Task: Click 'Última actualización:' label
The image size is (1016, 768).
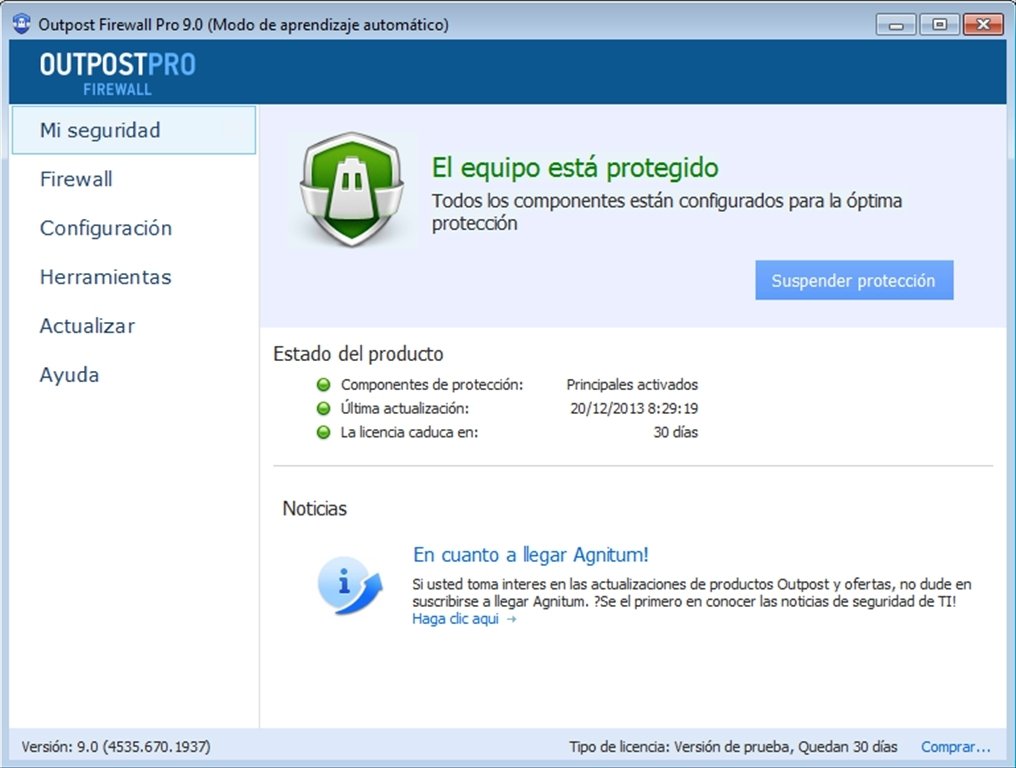Action: click(x=405, y=408)
